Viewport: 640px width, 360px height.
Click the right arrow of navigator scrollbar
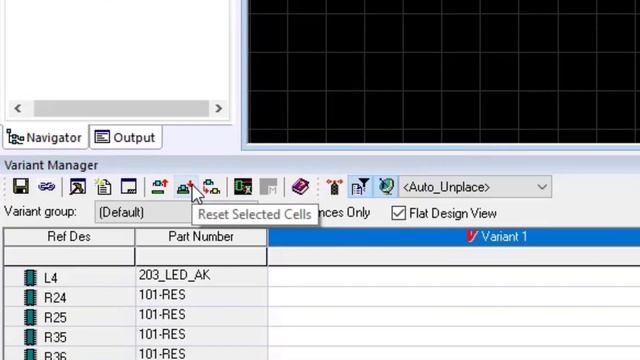[x=218, y=108]
